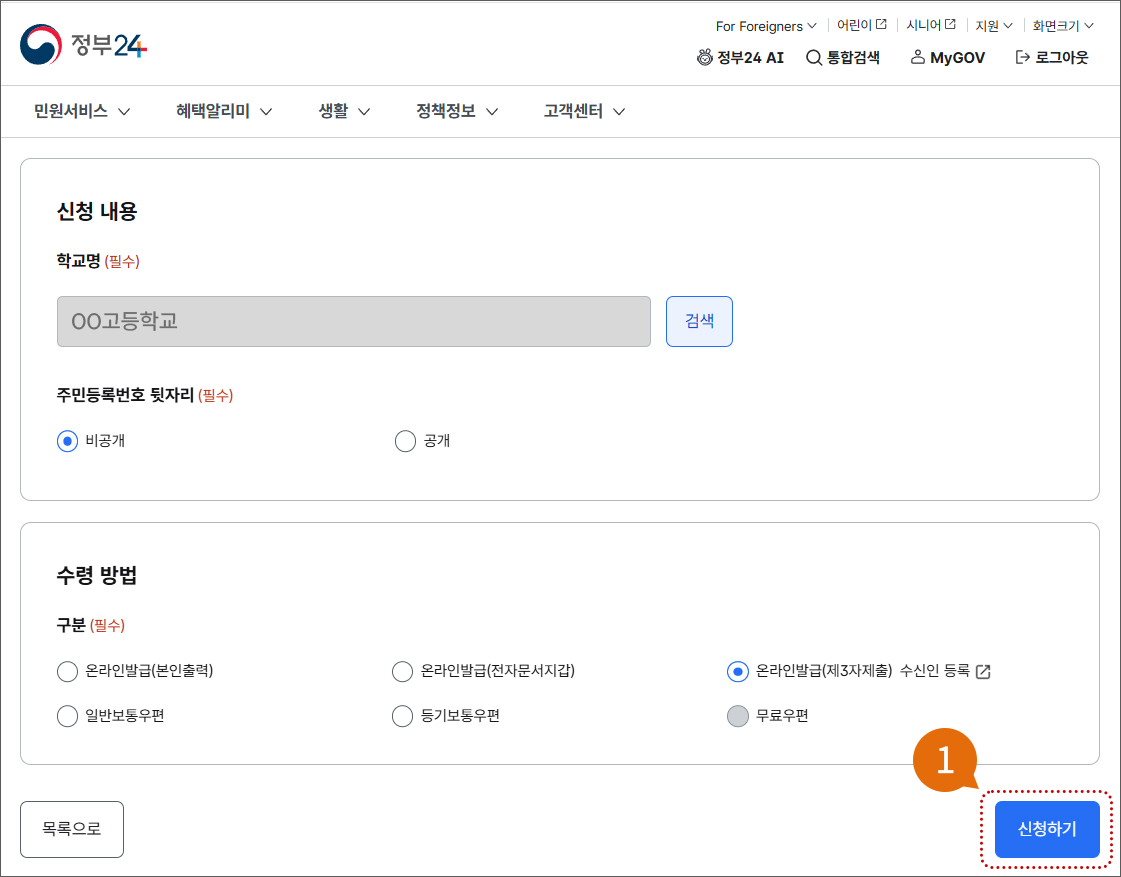Open the 어린이 link
This screenshot has height=877, width=1121.
pyautogui.click(x=854, y=25)
